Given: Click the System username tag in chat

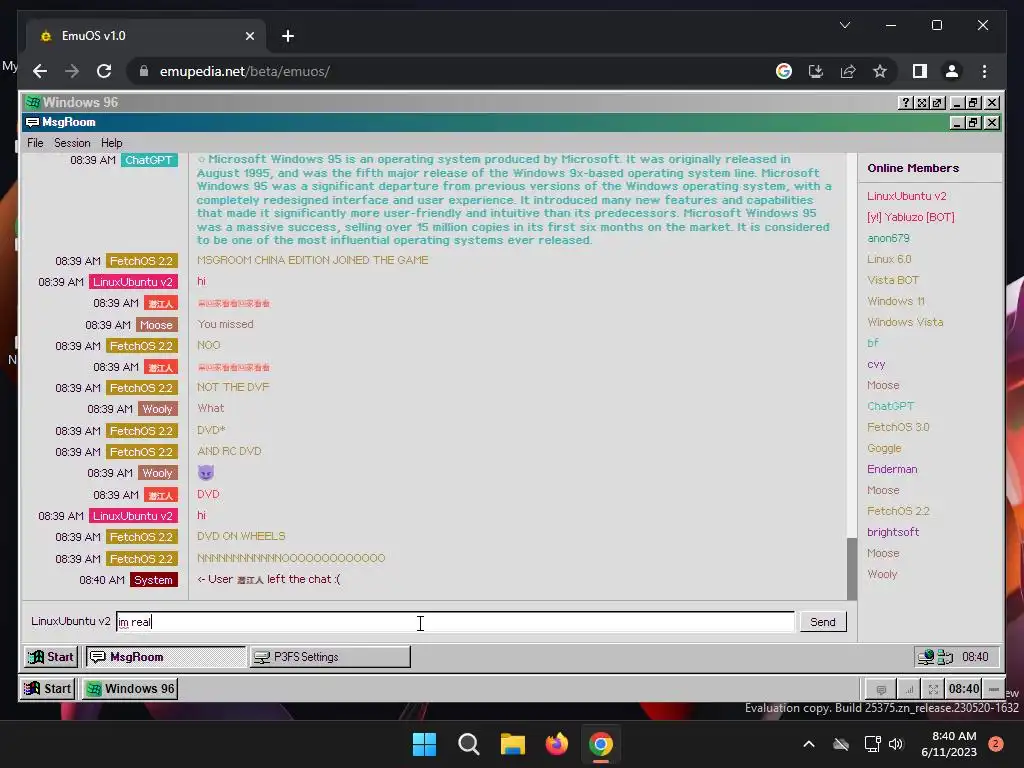Looking at the screenshot, I should tap(153, 580).
